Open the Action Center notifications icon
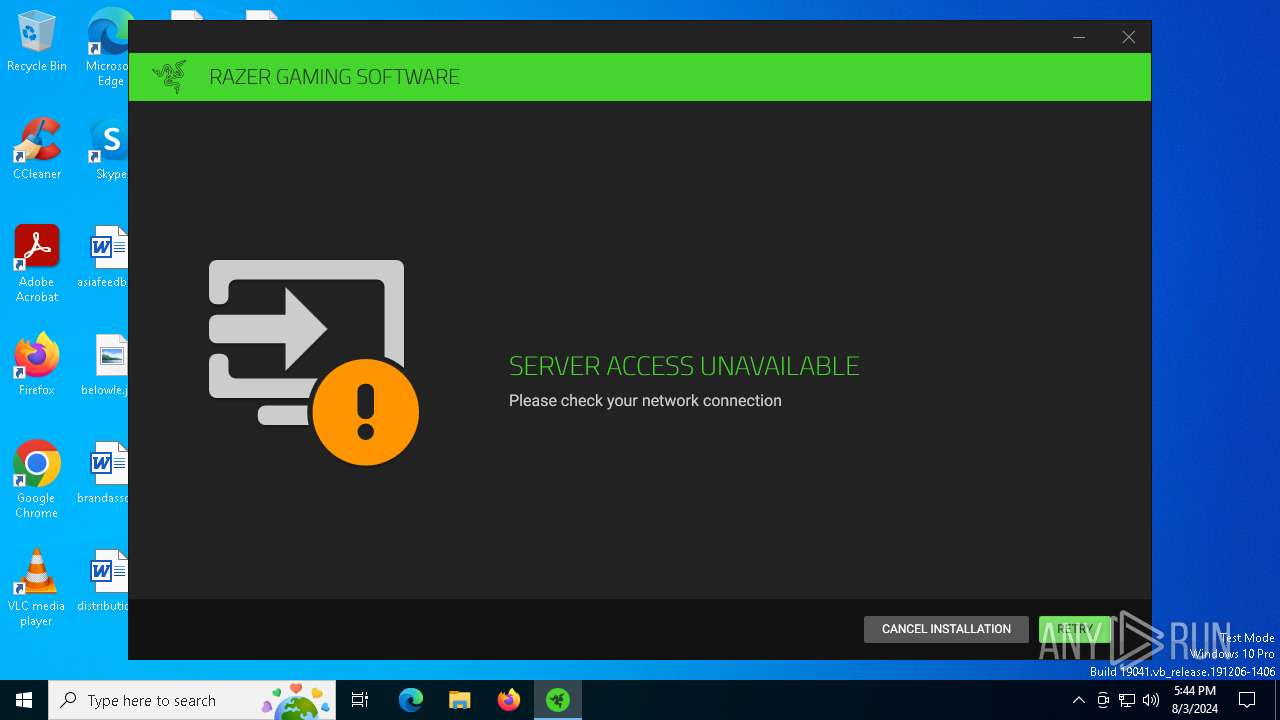 point(1247,700)
